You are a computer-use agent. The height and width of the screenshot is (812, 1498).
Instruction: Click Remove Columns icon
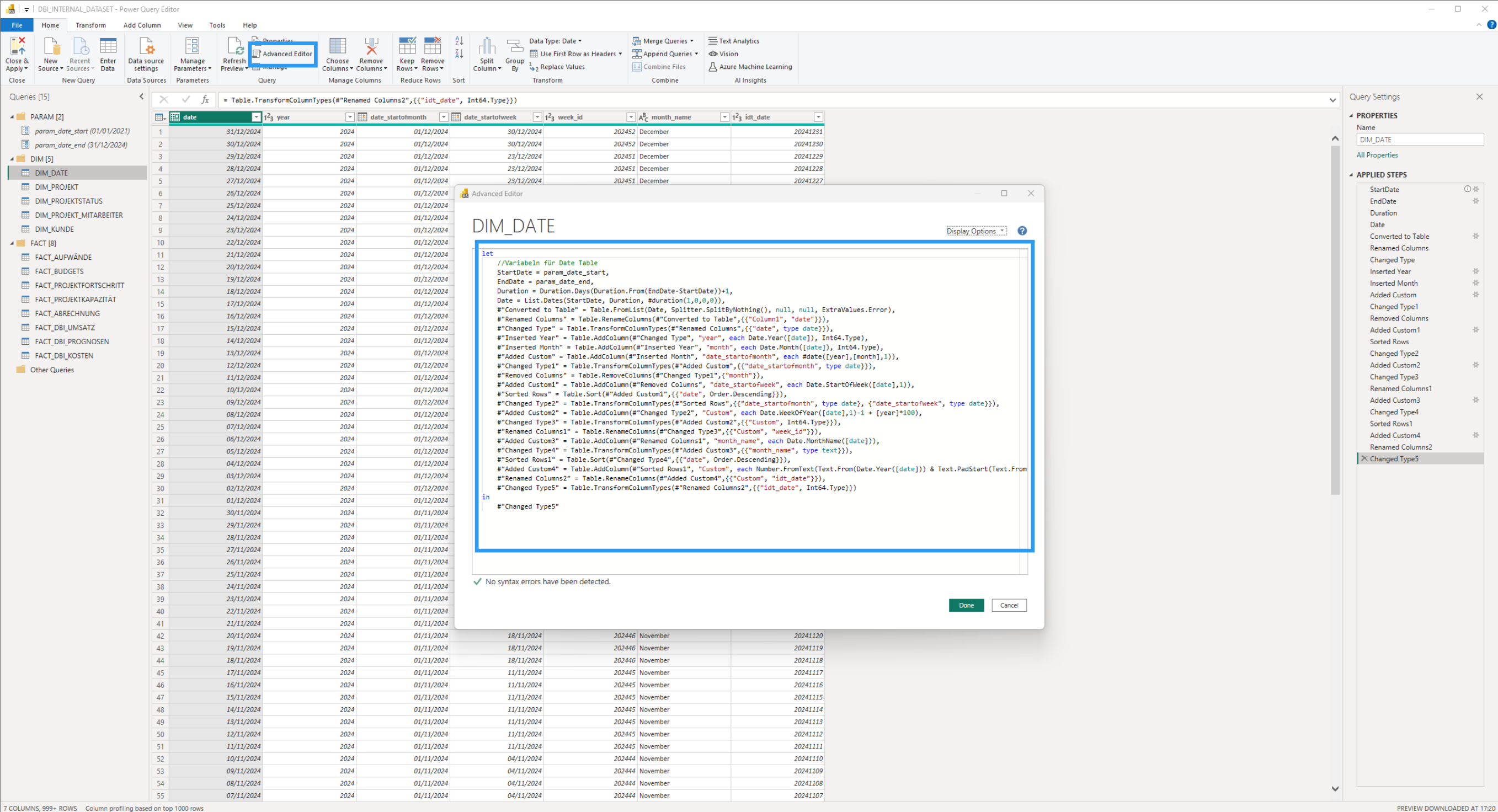pyautogui.click(x=371, y=46)
